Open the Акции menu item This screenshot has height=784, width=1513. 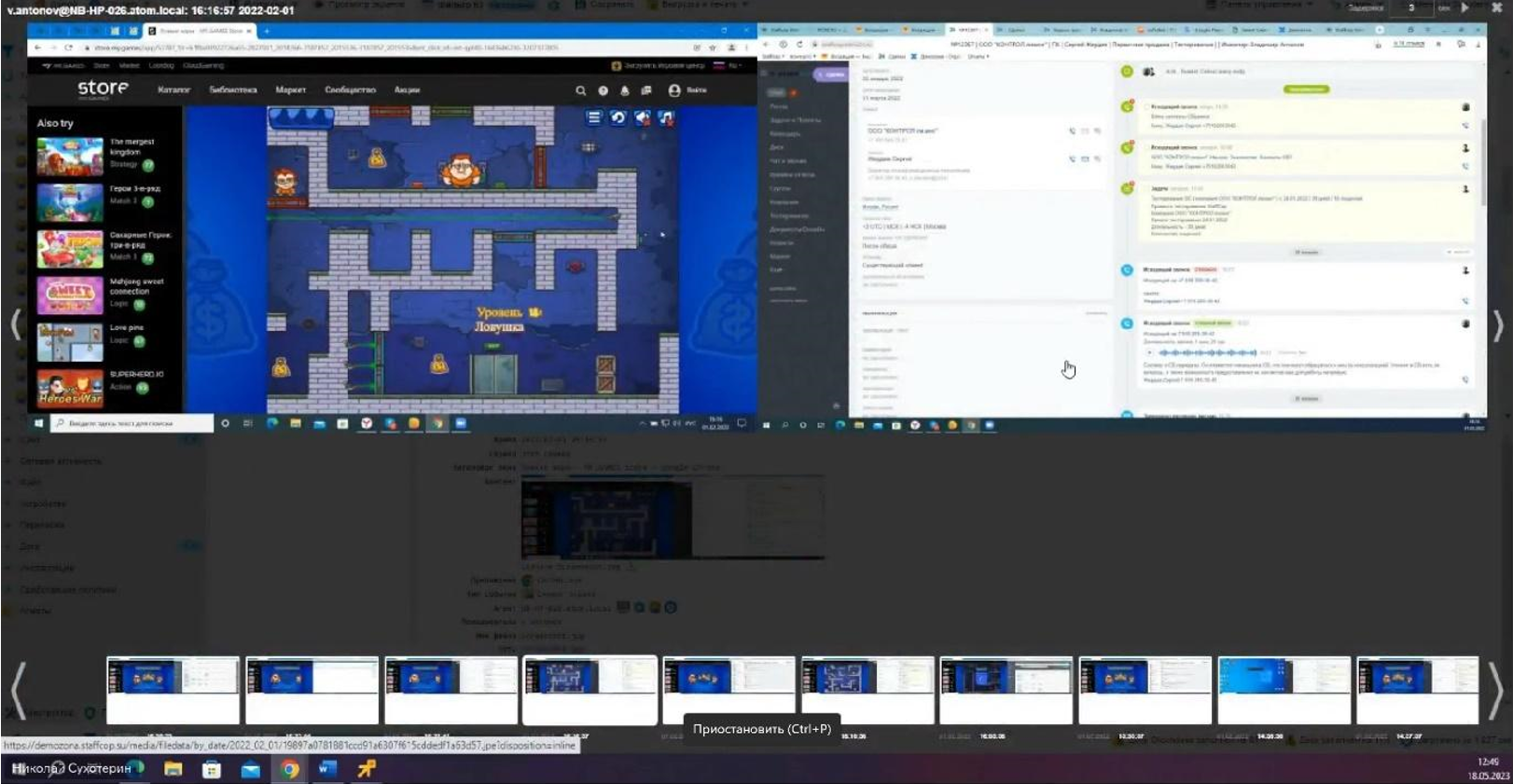click(x=407, y=90)
